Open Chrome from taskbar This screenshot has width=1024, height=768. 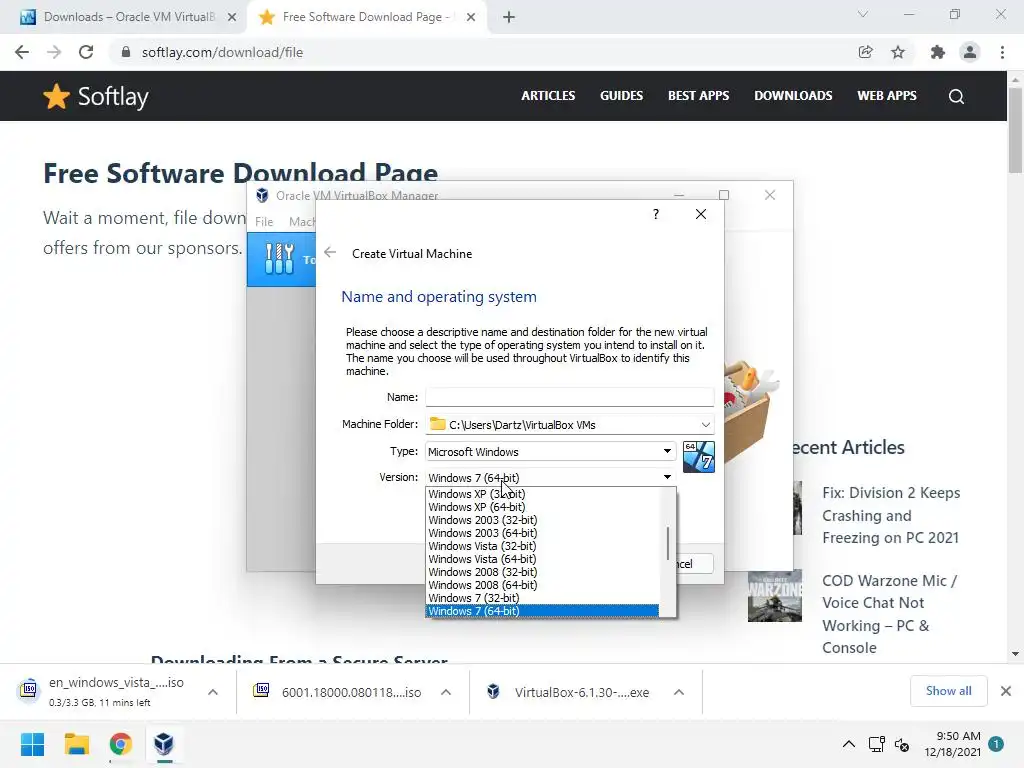point(120,744)
